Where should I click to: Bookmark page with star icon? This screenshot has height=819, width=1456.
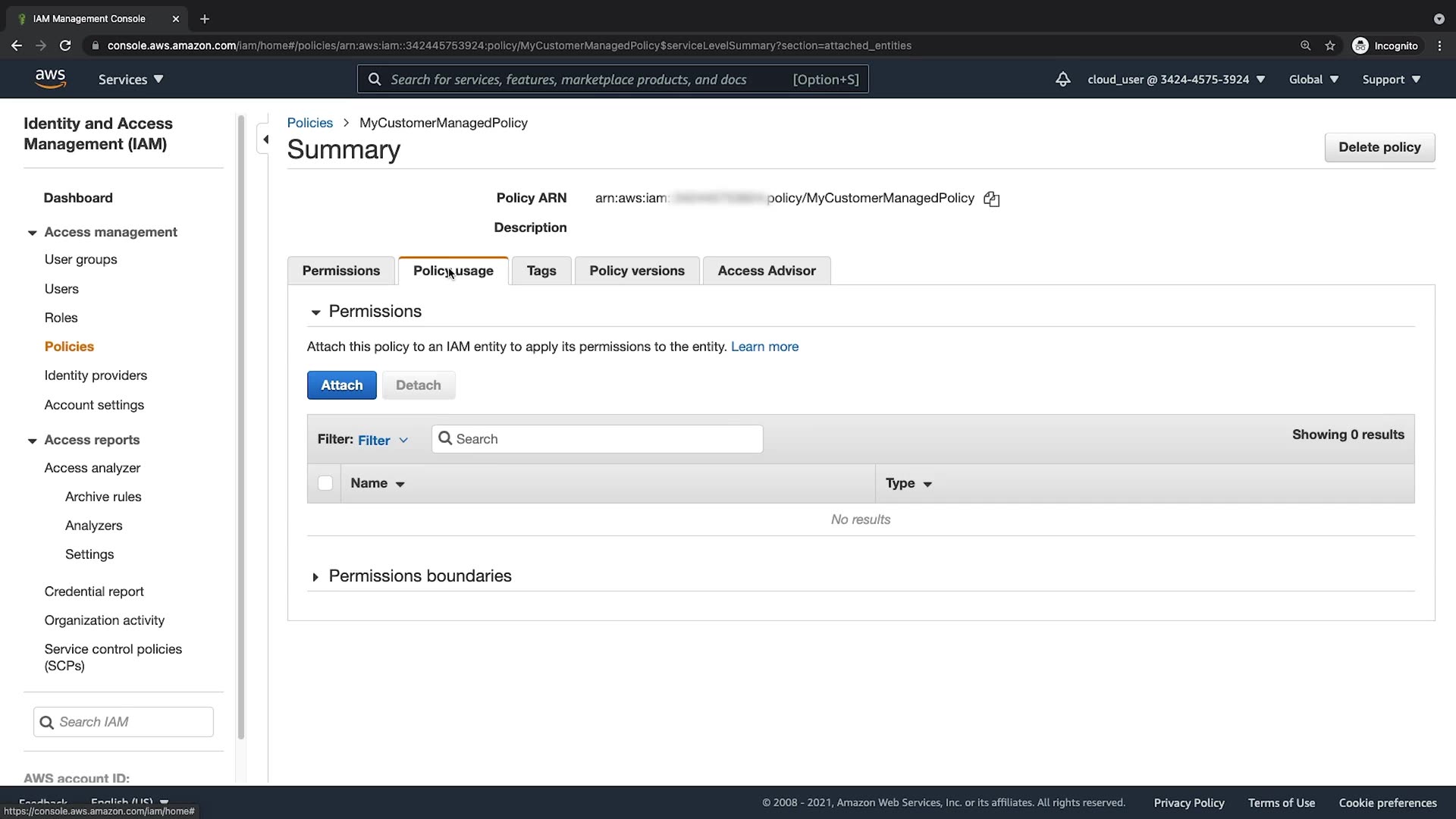pyautogui.click(x=1329, y=45)
